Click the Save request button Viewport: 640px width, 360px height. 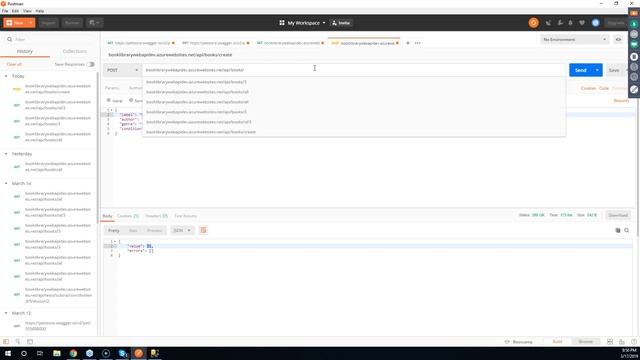(x=614, y=70)
